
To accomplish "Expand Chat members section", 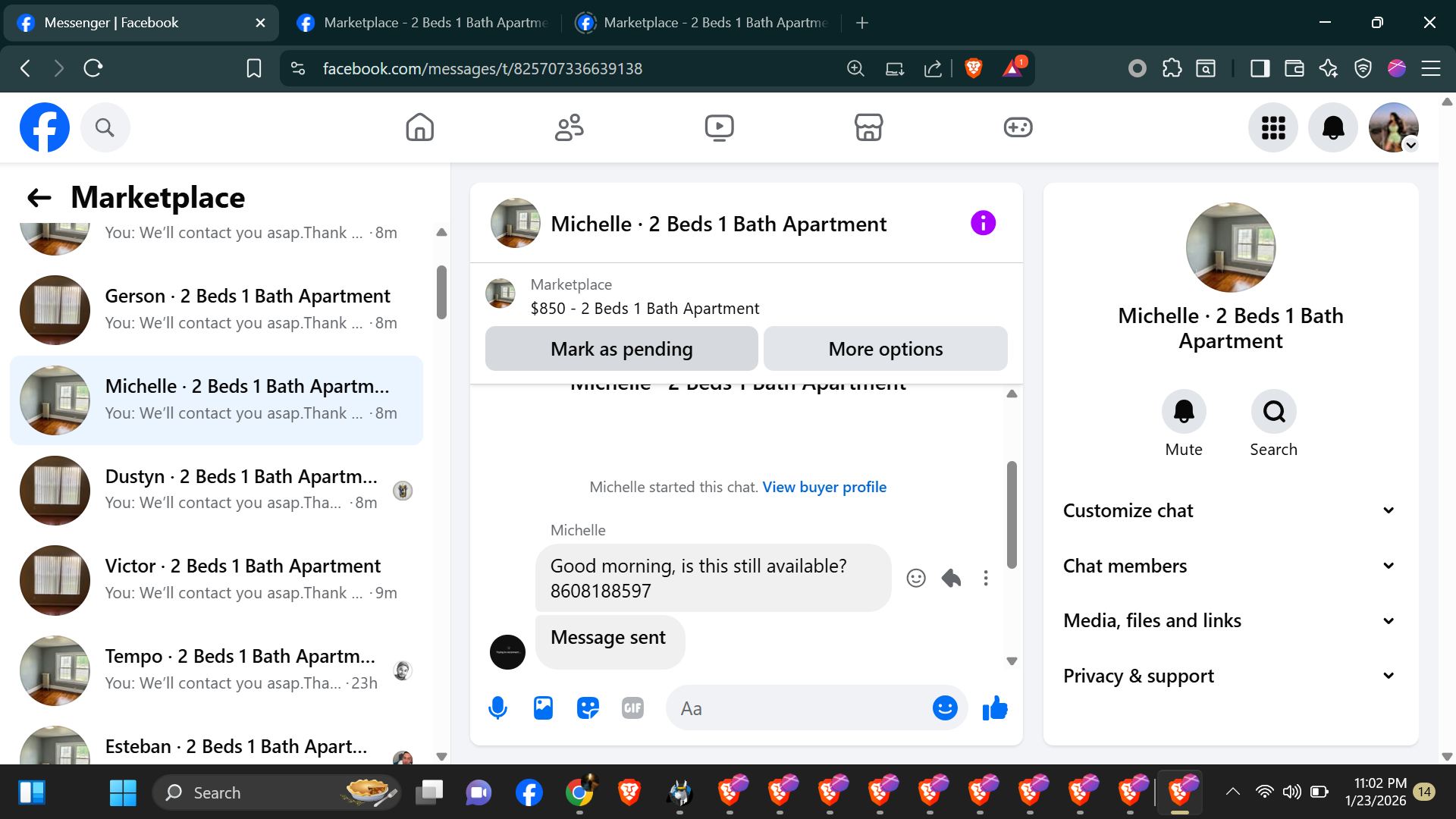I will coord(1230,566).
